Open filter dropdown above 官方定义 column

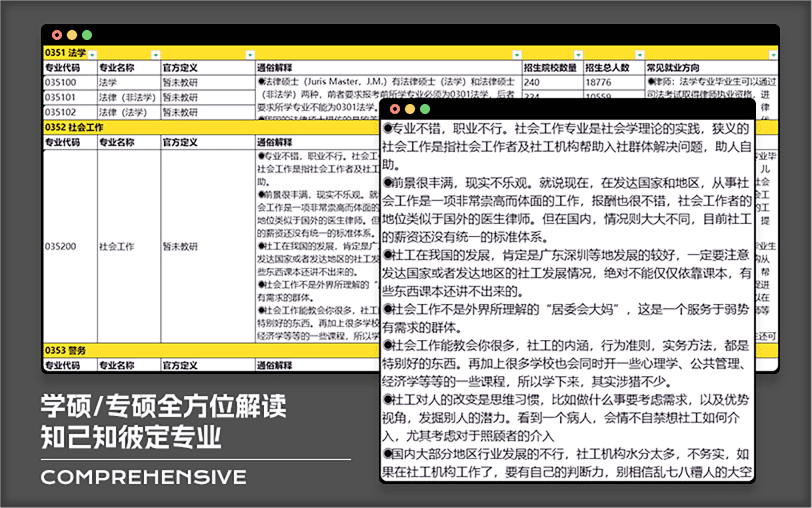(249, 54)
